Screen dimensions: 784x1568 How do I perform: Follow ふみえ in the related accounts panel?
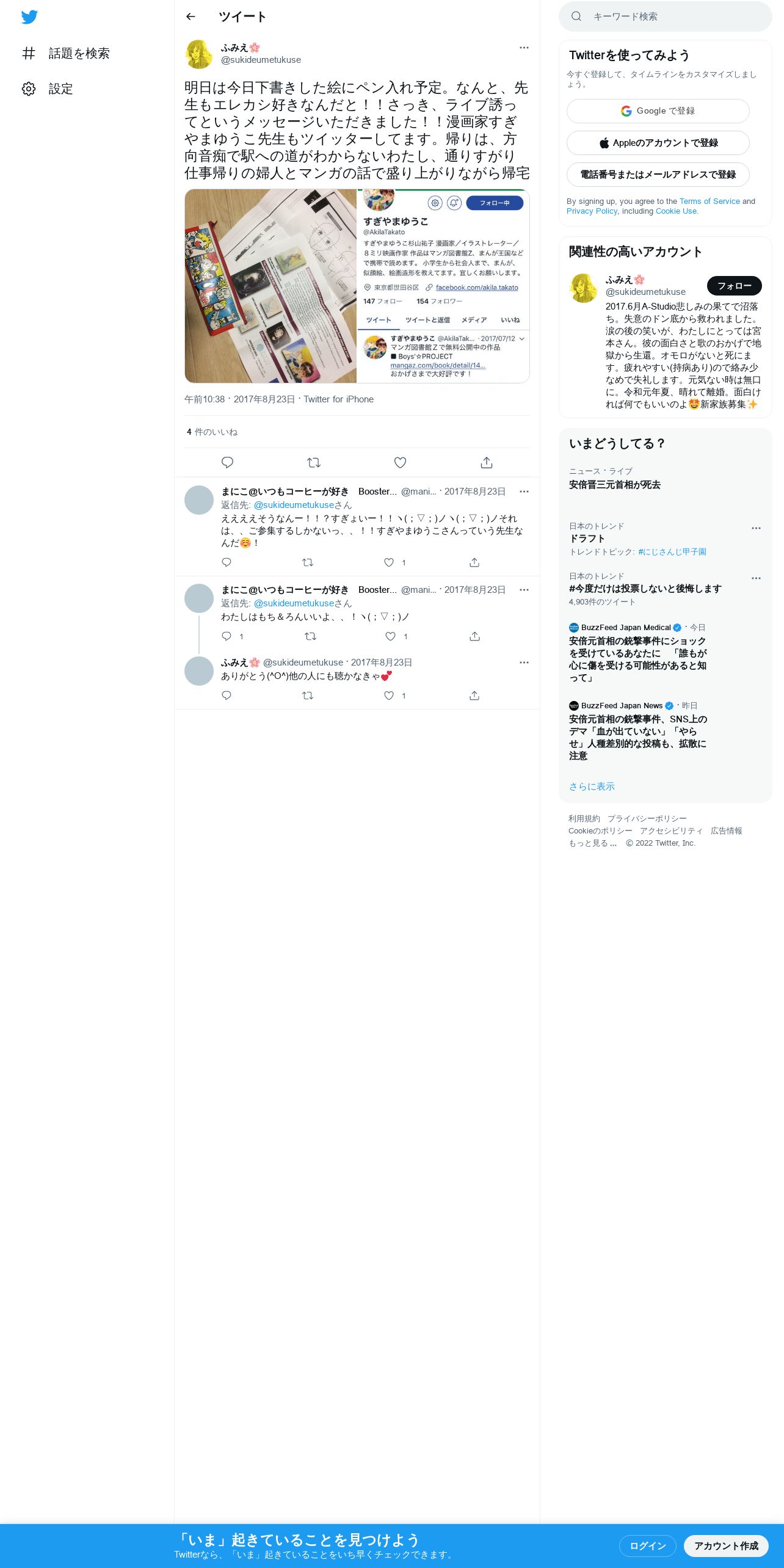734,286
